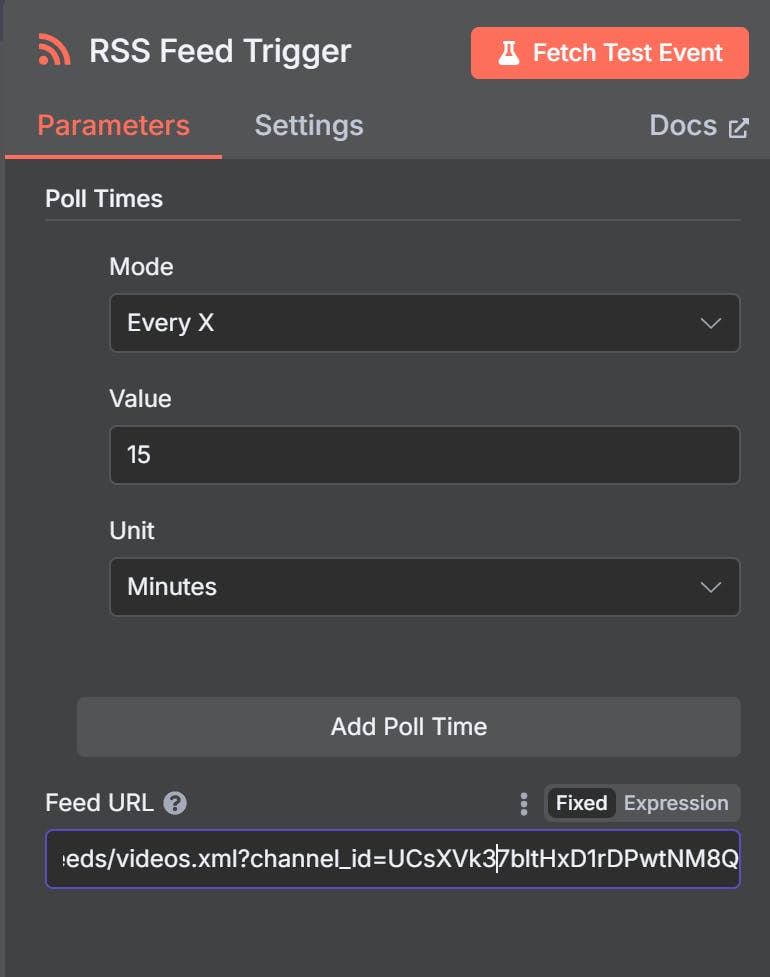Expand the Unit dropdown showing Minutes
The image size is (770, 977).
coord(425,587)
